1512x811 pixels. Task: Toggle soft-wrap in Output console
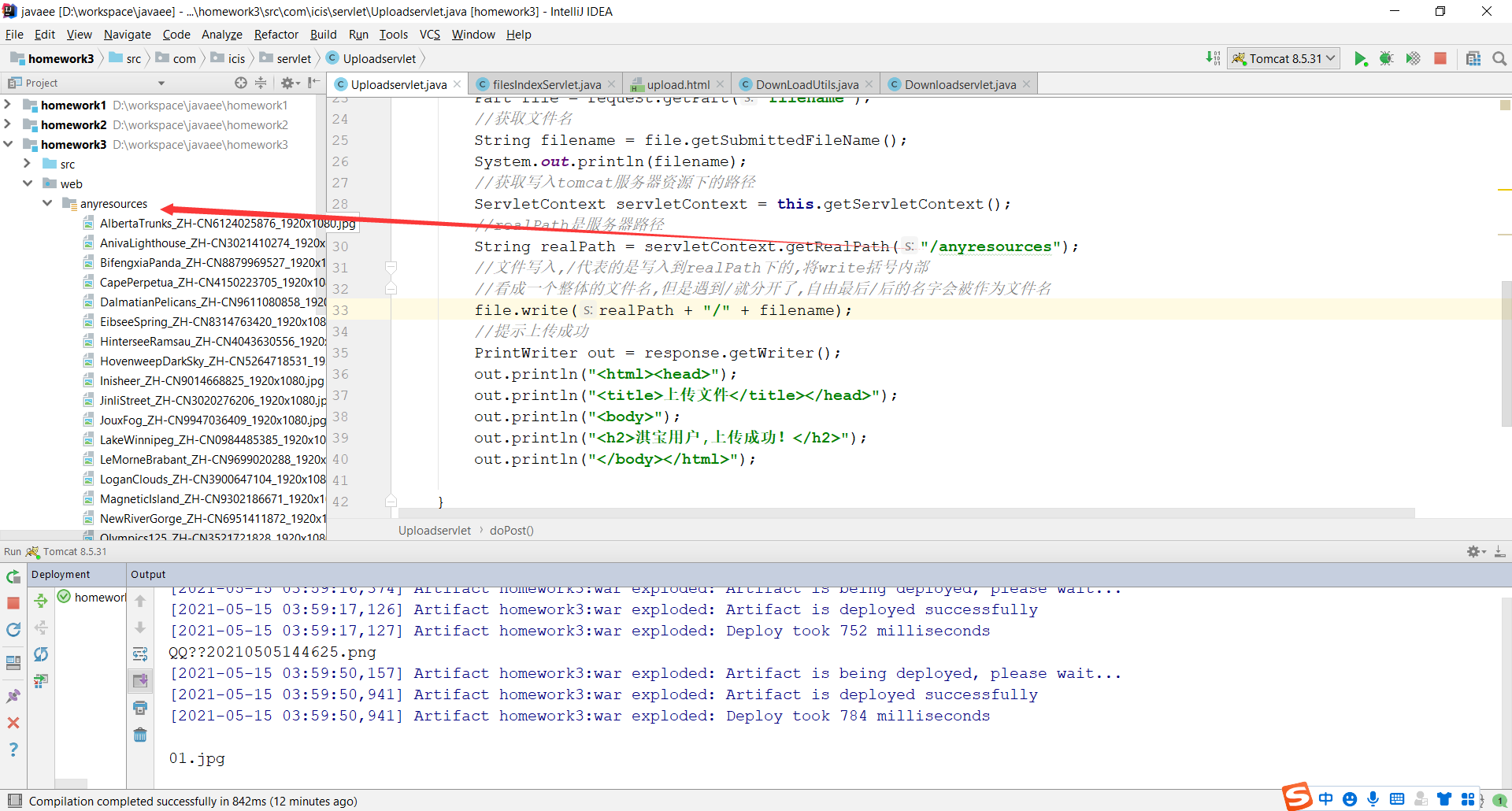[140, 654]
